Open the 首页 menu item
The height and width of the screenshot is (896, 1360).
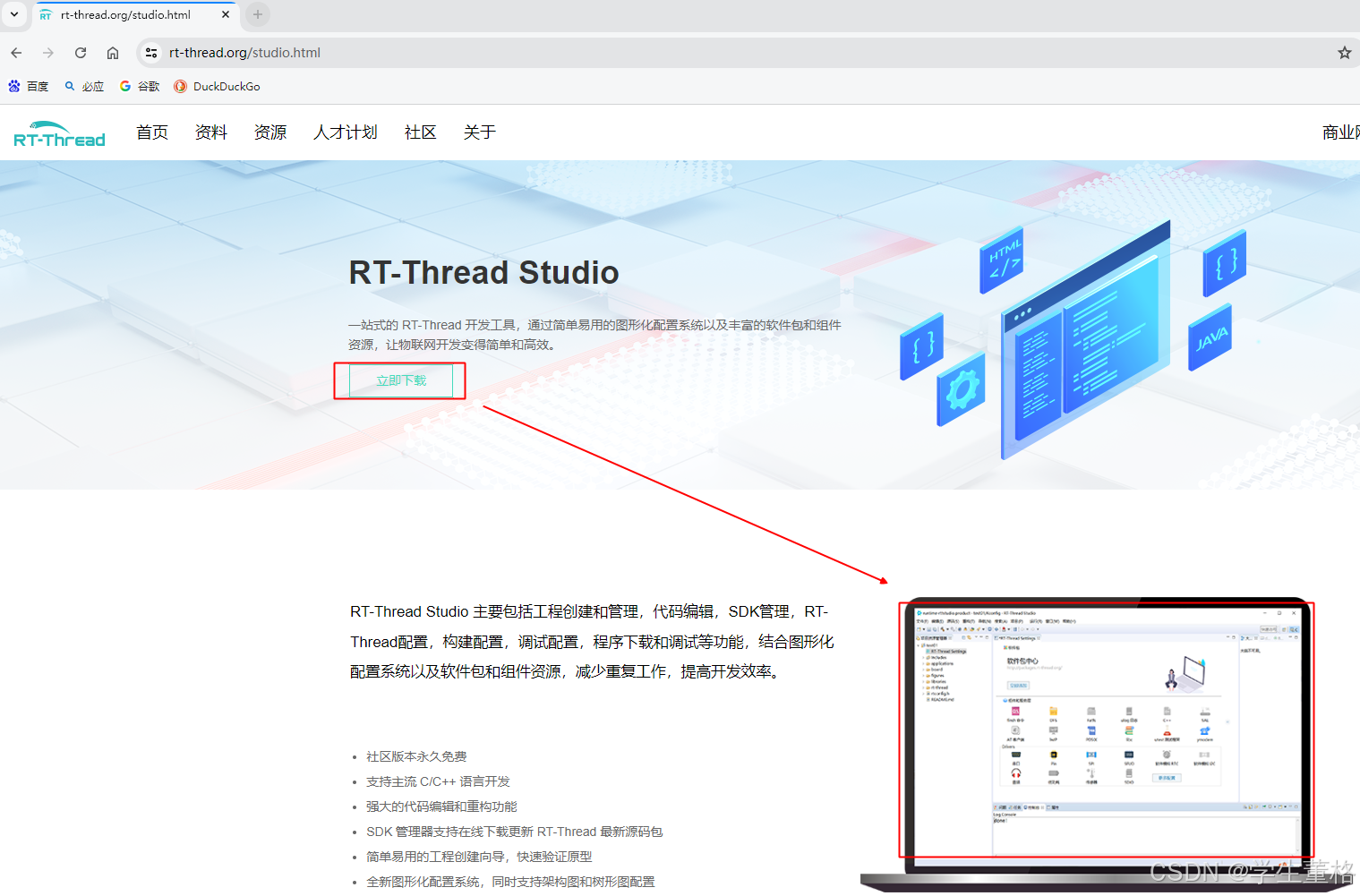pos(152,132)
